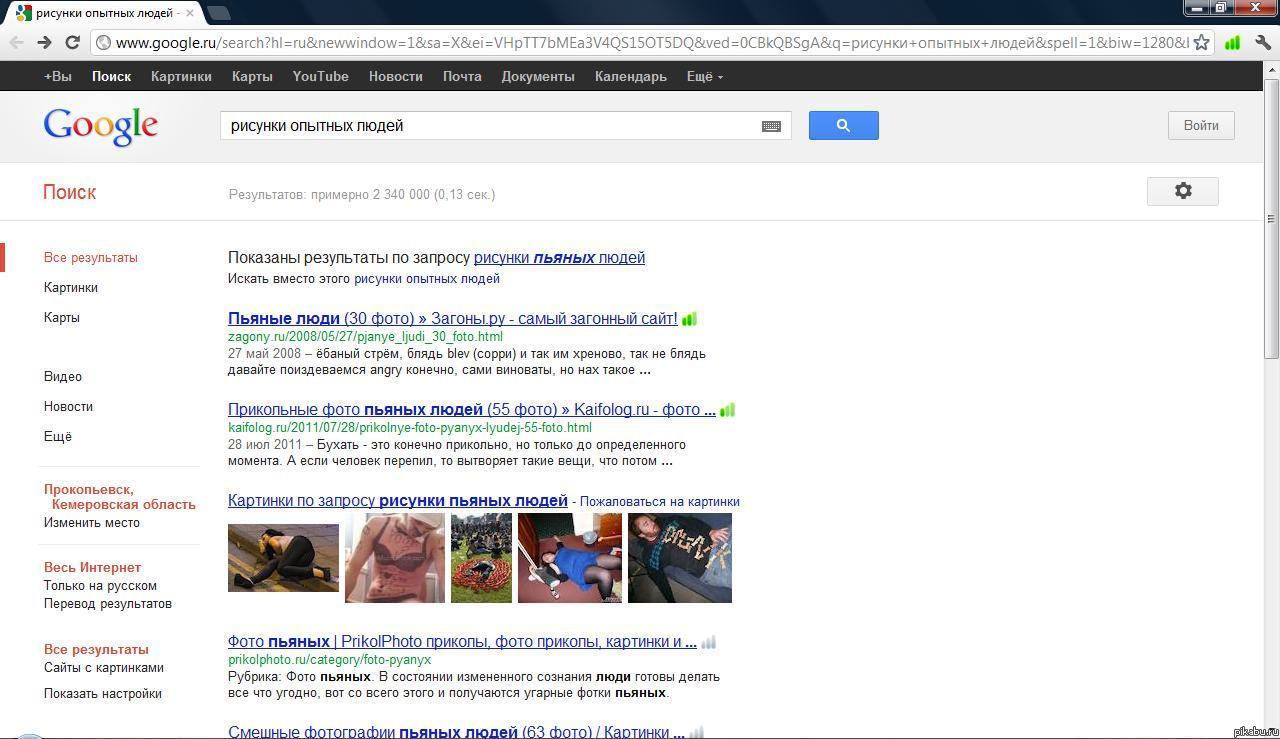Viewport: 1280px width, 739px height.
Task: Open 'Картинки по запросу' images link
Action: point(398,501)
